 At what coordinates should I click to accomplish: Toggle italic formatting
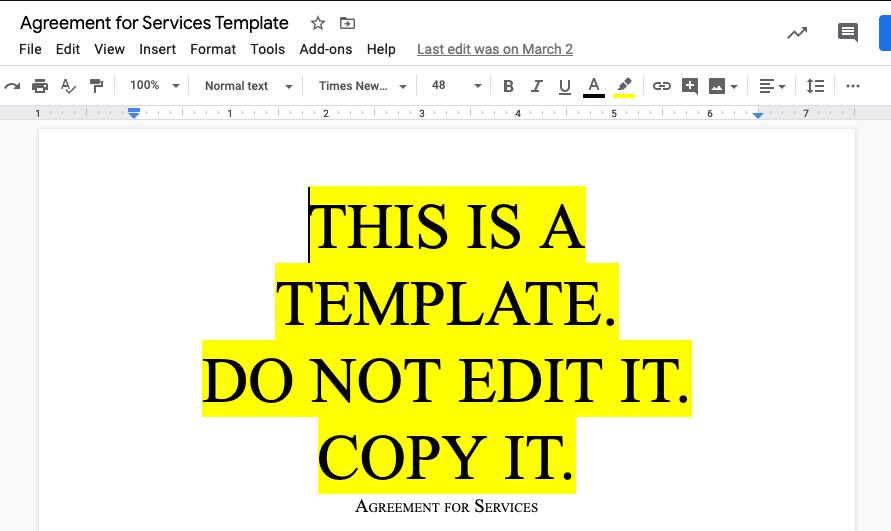click(536, 86)
